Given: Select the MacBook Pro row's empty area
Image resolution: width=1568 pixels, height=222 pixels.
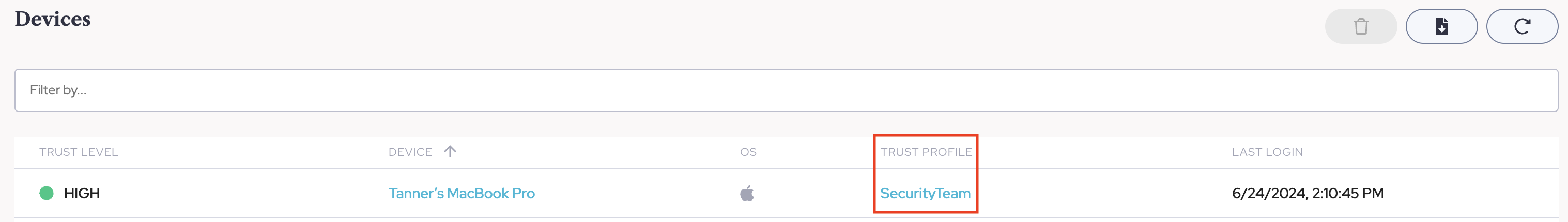Looking at the screenshot, I should tap(1096, 194).
